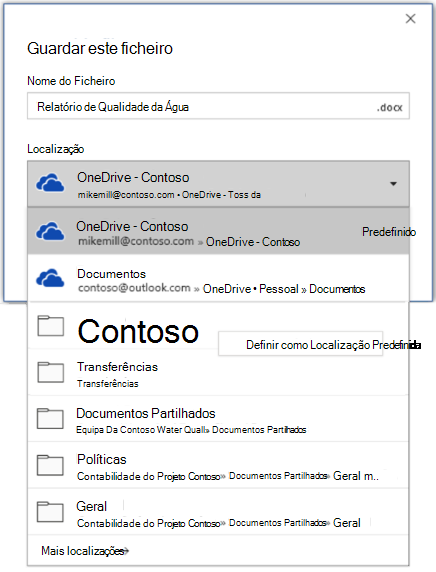Choose the Documentos Partilhados location
This screenshot has height=572, width=436.
[218, 419]
